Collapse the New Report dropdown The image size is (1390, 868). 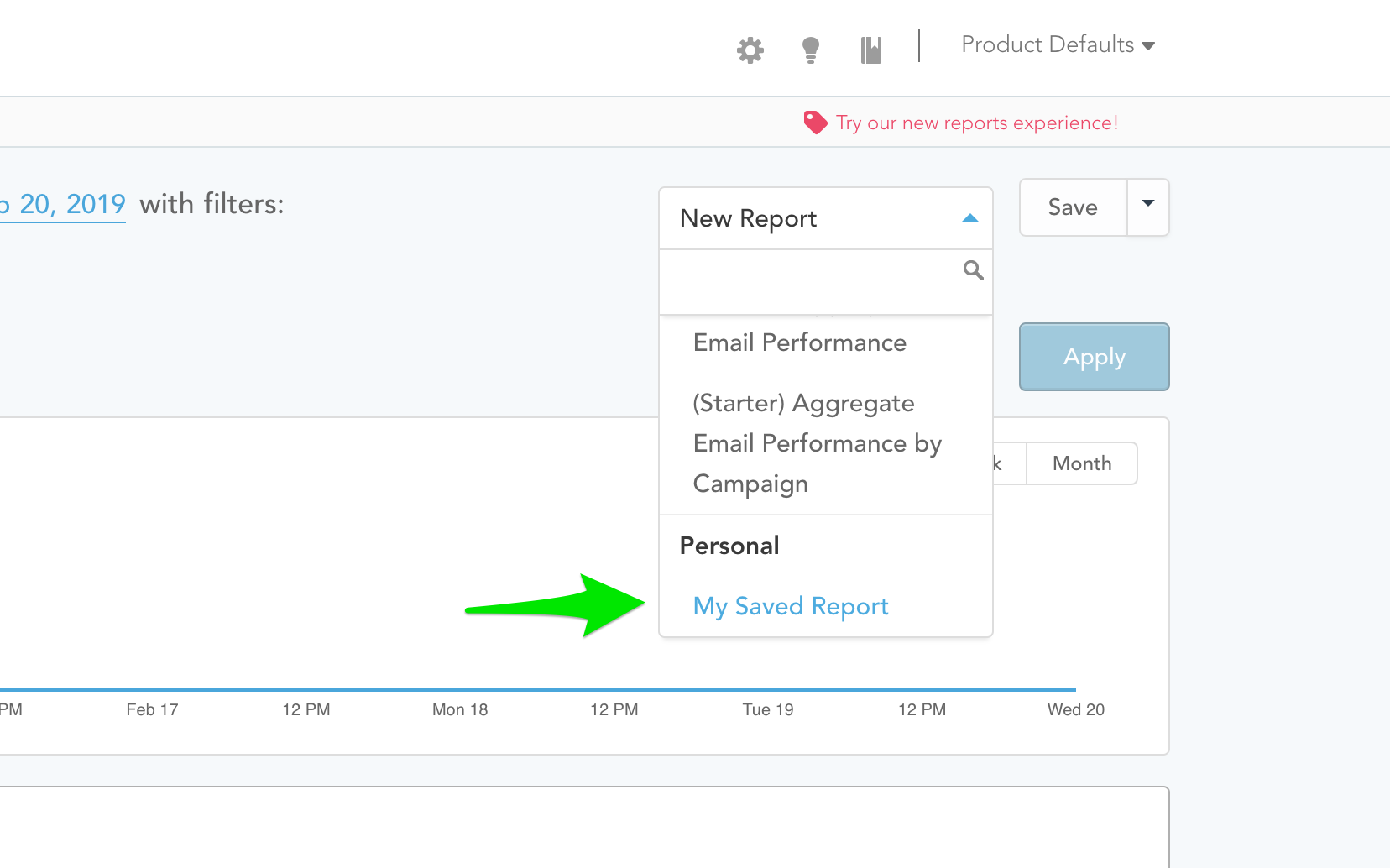[x=826, y=218]
